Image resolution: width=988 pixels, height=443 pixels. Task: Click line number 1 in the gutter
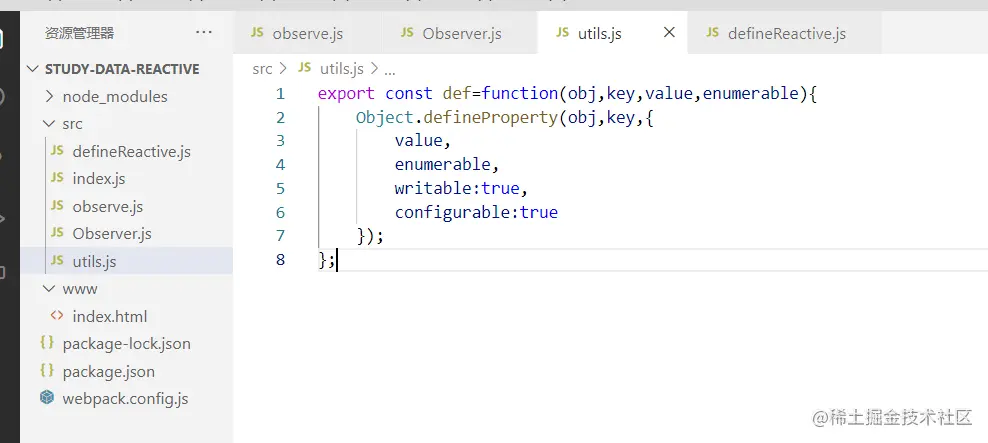click(x=280, y=94)
